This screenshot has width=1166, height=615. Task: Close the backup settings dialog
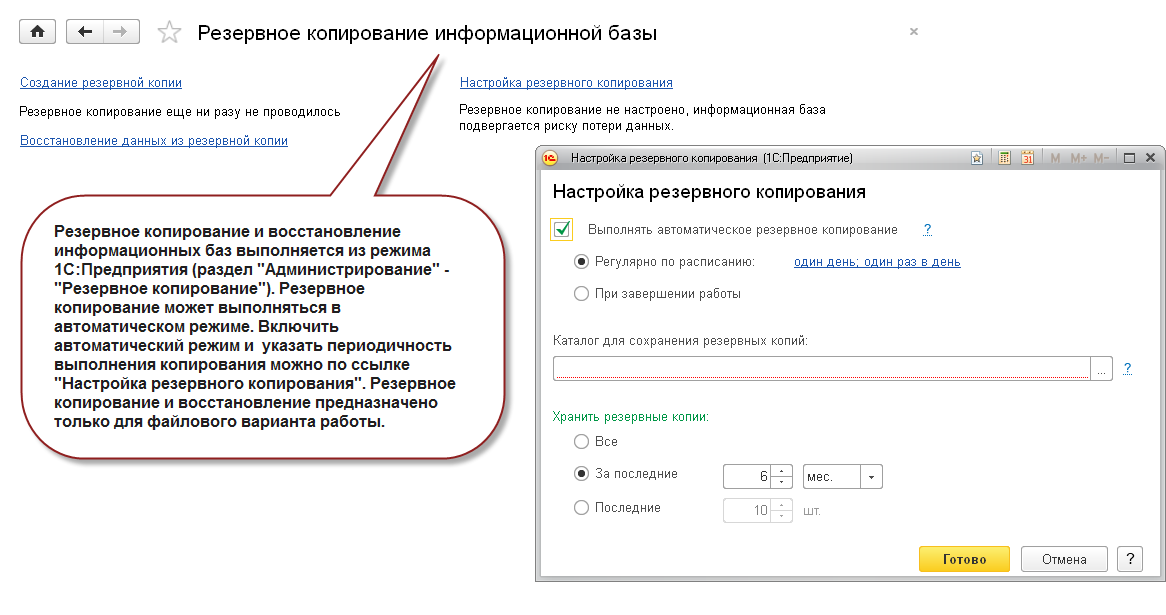click(1150, 158)
